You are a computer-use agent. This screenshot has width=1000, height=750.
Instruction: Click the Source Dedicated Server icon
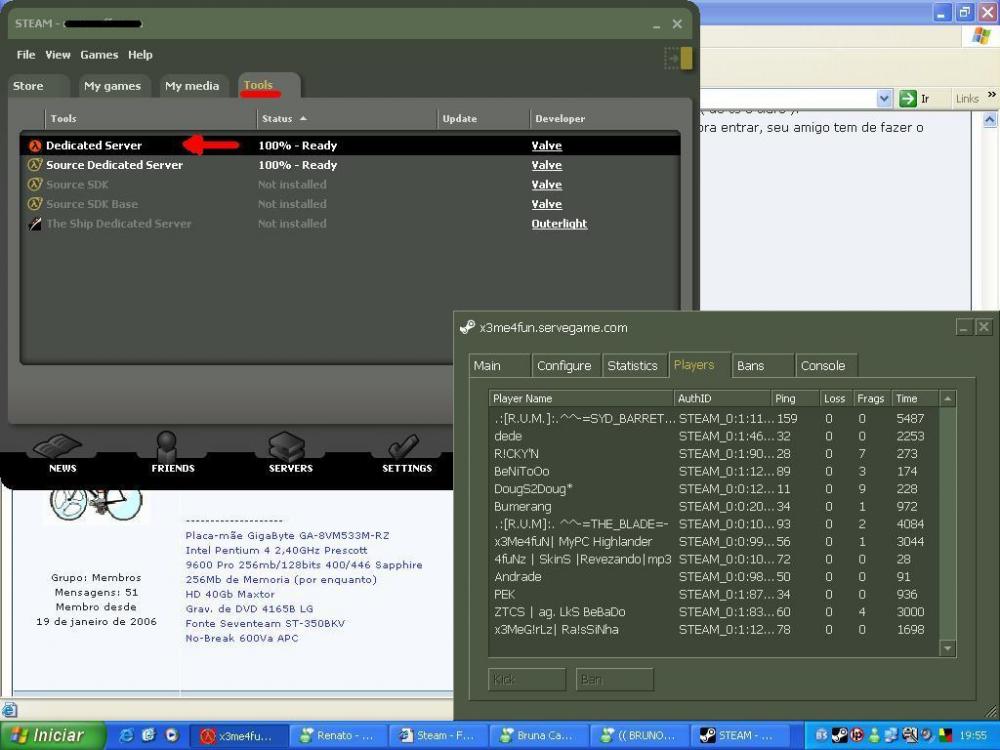(35, 165)
